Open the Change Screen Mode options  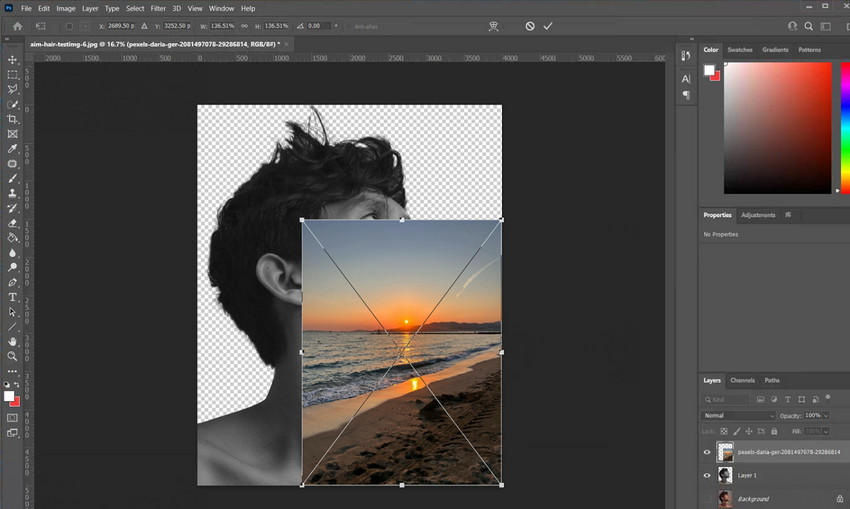(x=12, y=433)
